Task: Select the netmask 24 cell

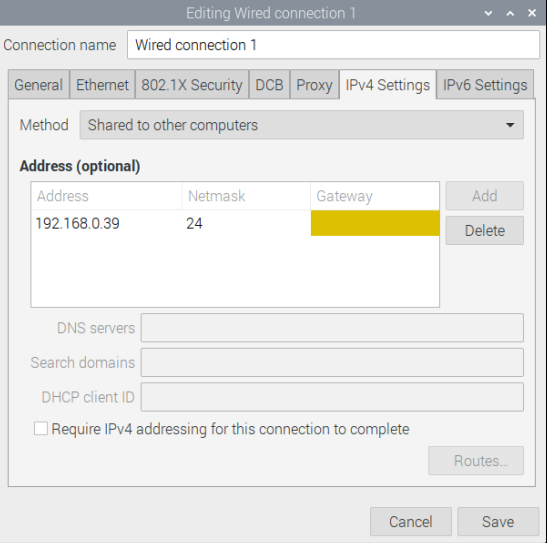Action: 246,223
